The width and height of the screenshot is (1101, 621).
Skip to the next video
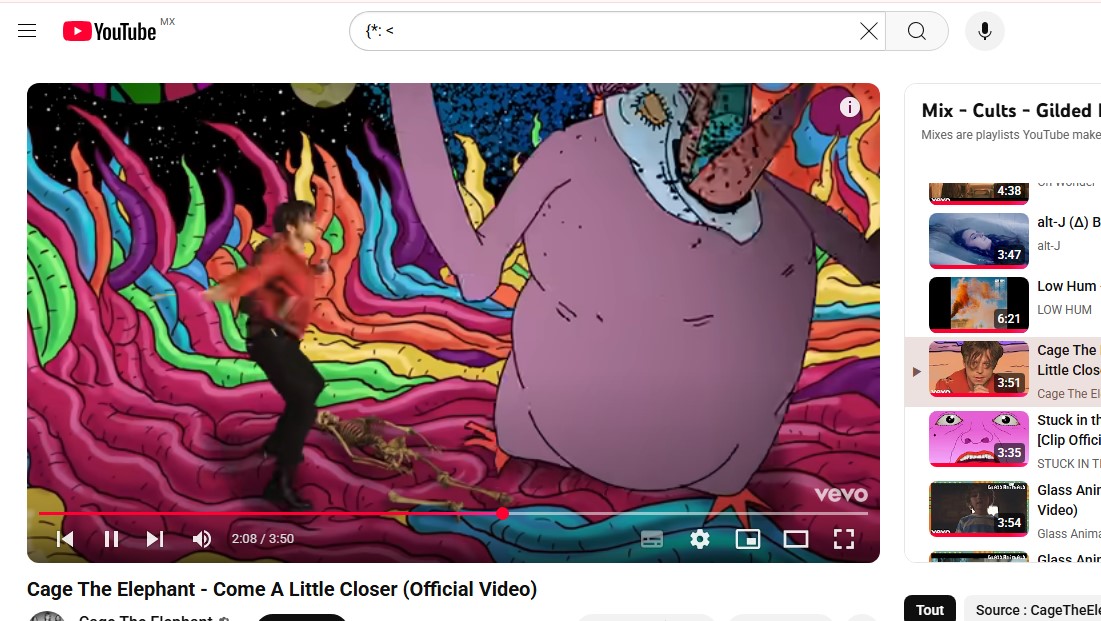point(155,539)
